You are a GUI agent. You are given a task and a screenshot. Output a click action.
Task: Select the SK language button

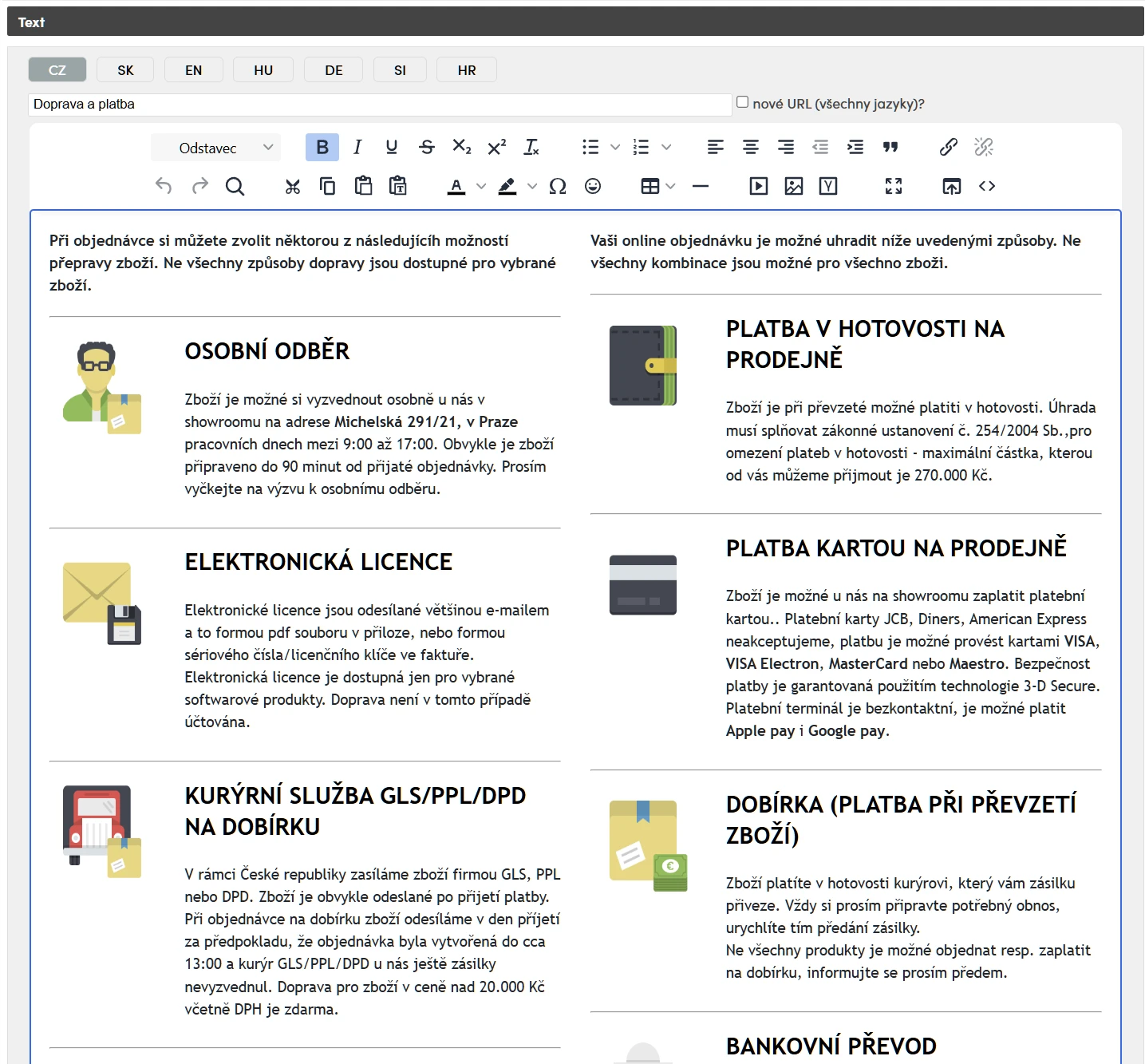(125, 70)
